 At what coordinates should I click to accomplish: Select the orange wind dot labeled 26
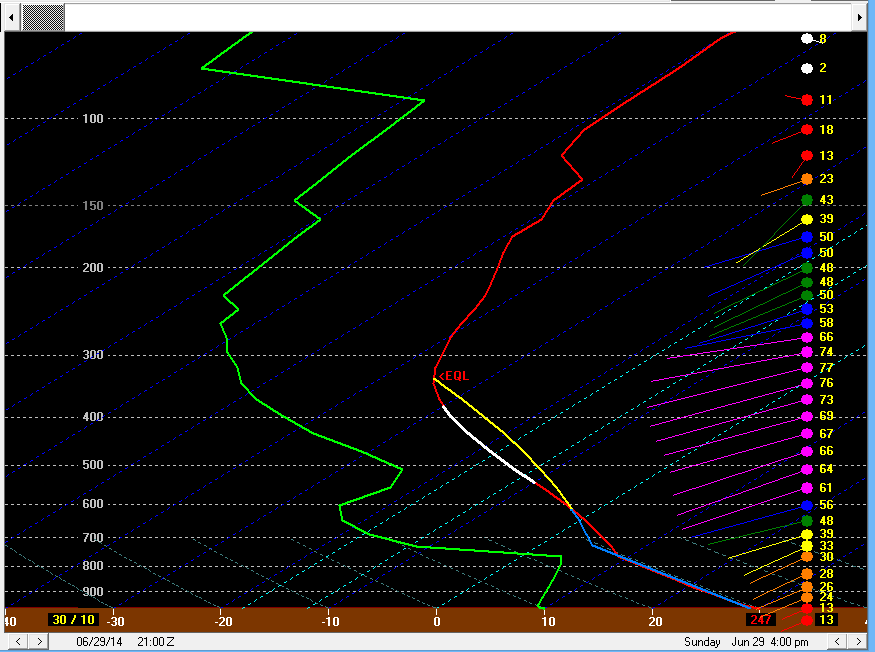807,587
